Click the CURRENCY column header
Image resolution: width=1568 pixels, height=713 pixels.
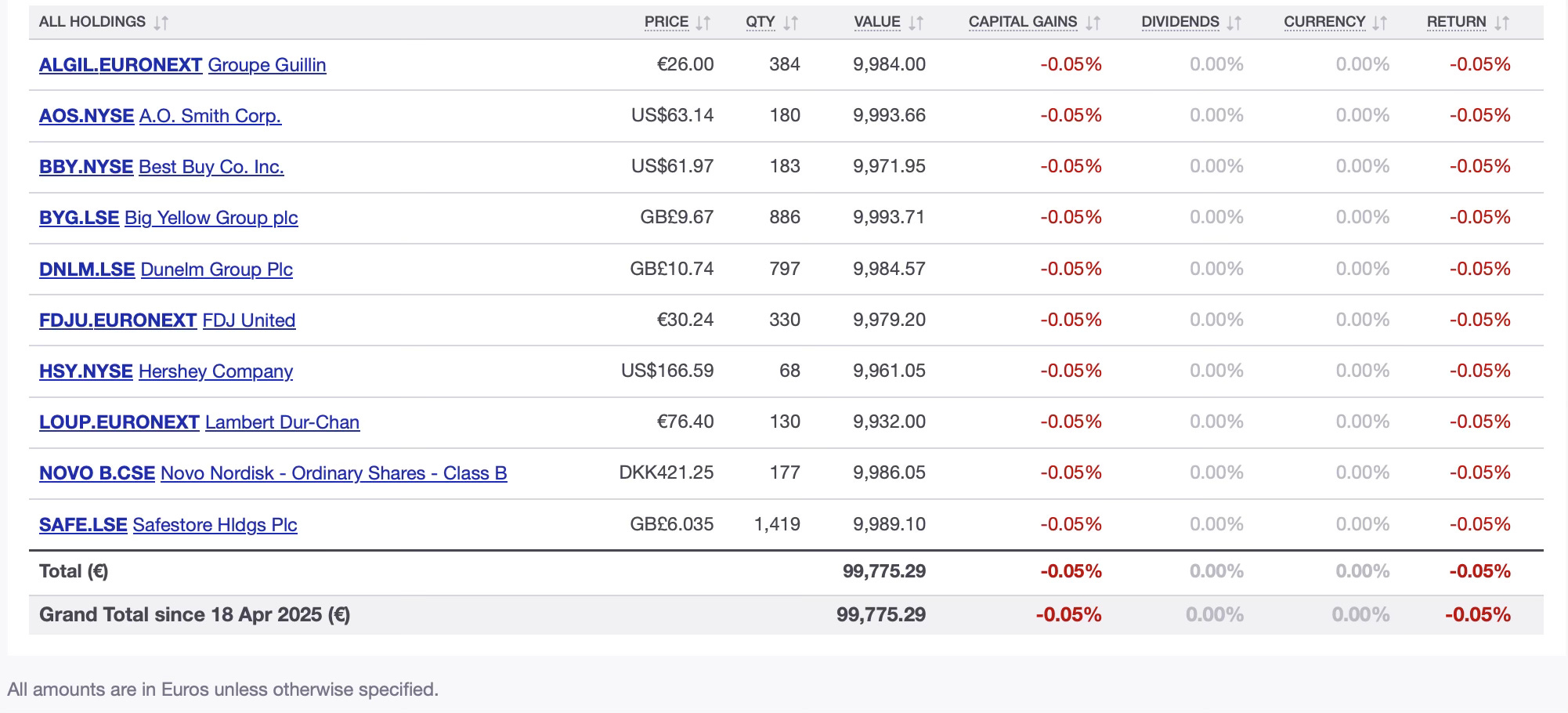[x=1324, y=22]
